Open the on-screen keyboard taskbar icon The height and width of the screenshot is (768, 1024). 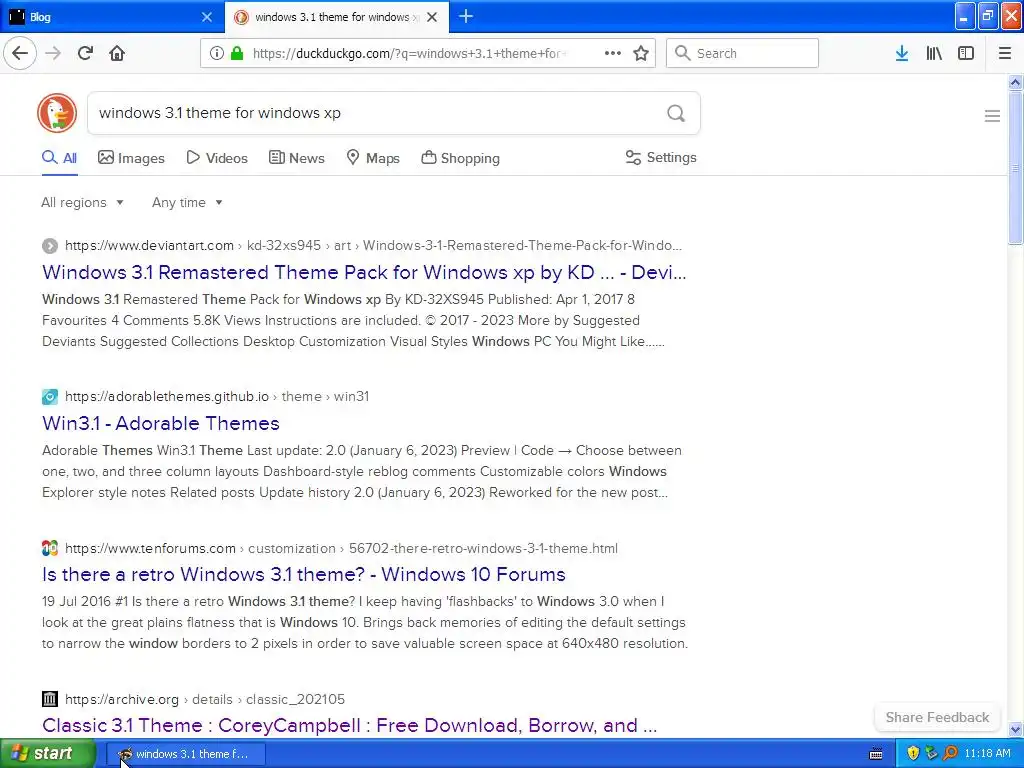pyautogui.click(x=876, y=754)
